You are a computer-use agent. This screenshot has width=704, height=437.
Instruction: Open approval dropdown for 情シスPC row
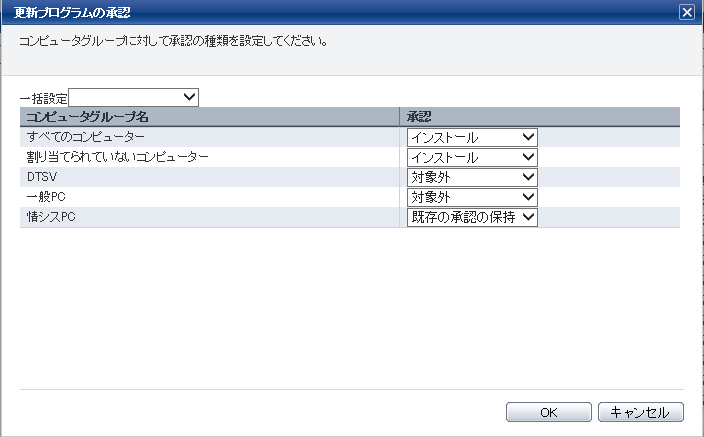[472, 217]
